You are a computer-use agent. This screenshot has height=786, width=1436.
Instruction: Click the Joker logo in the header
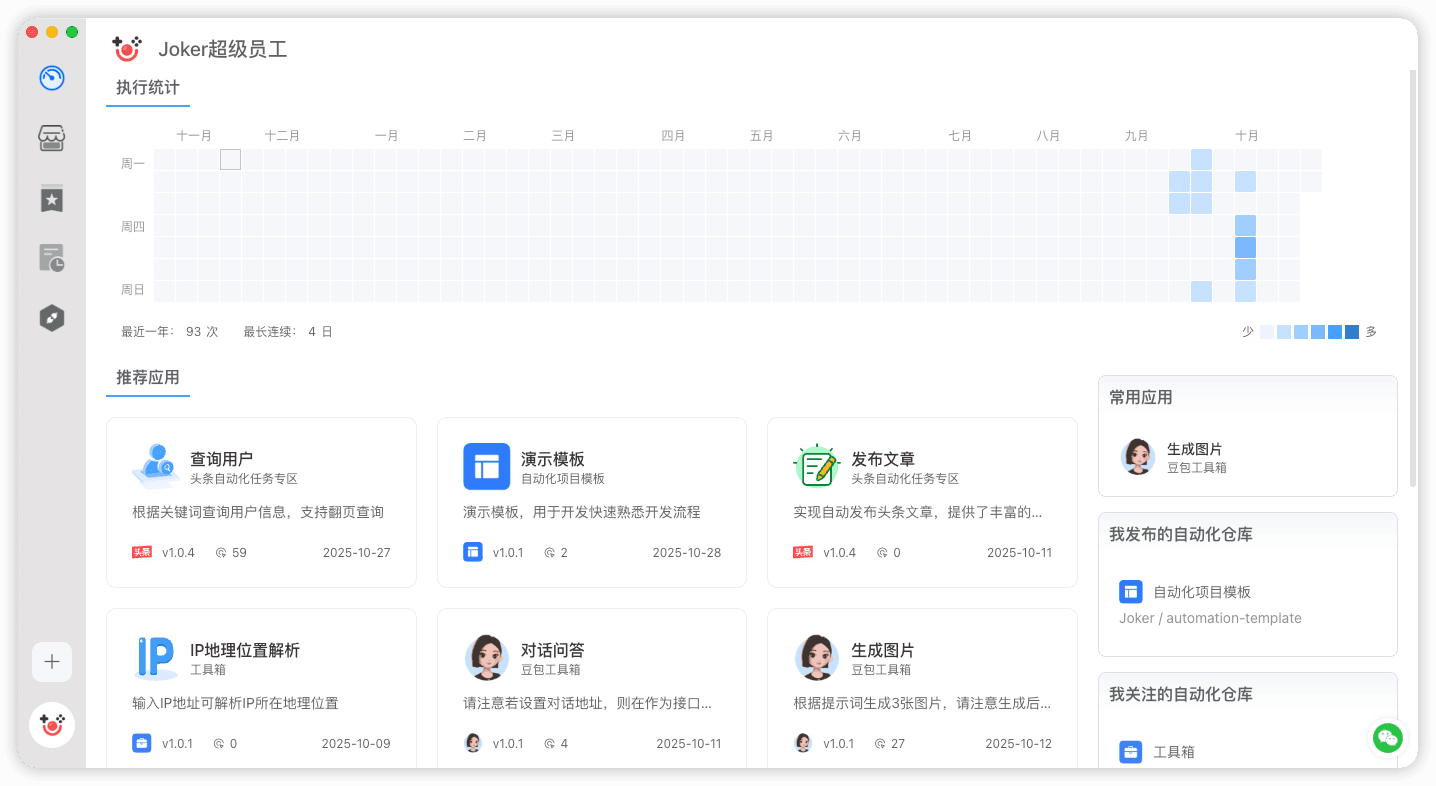pos(128,48)
